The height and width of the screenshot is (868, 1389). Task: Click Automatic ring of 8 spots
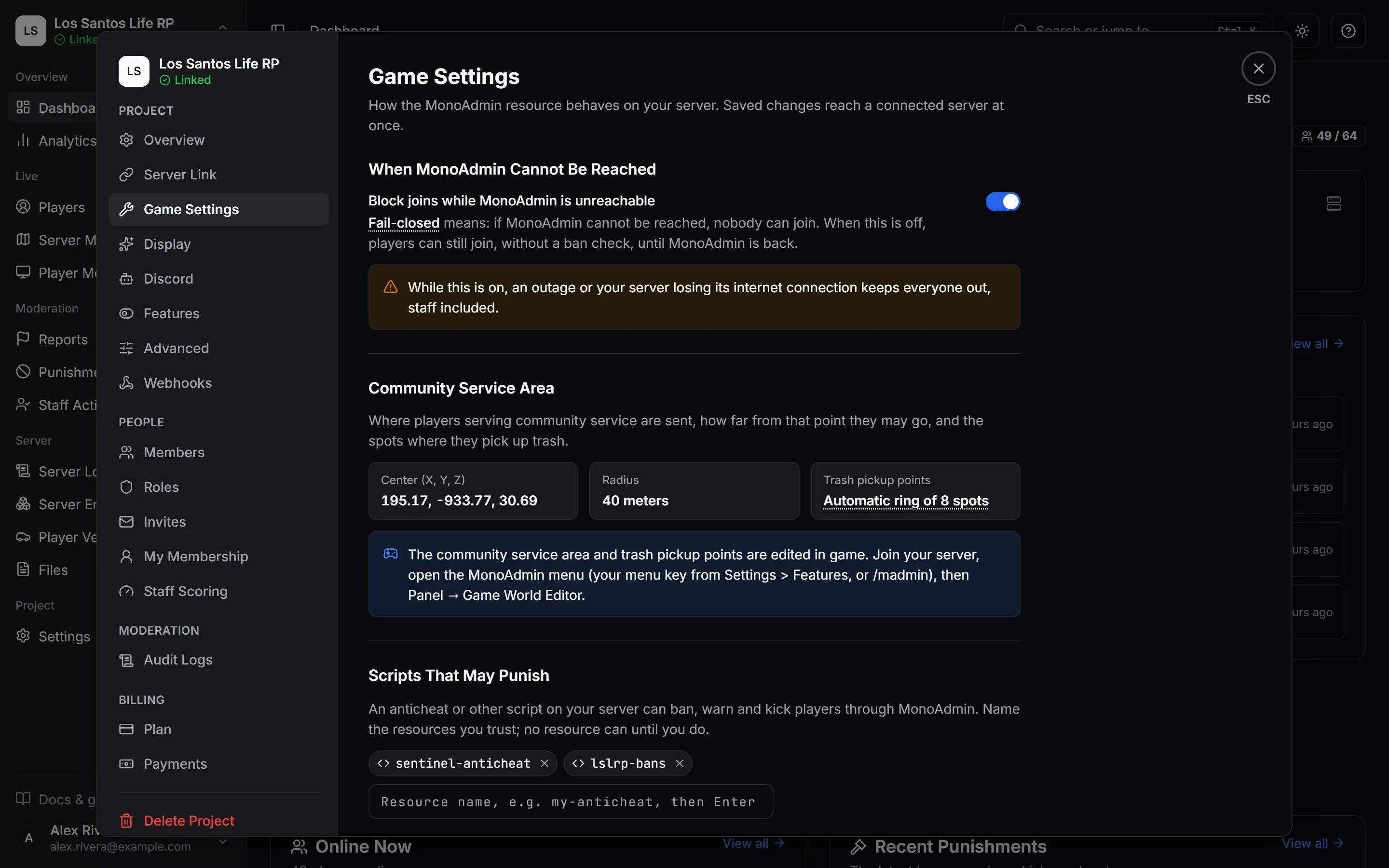tap(906, 501)
